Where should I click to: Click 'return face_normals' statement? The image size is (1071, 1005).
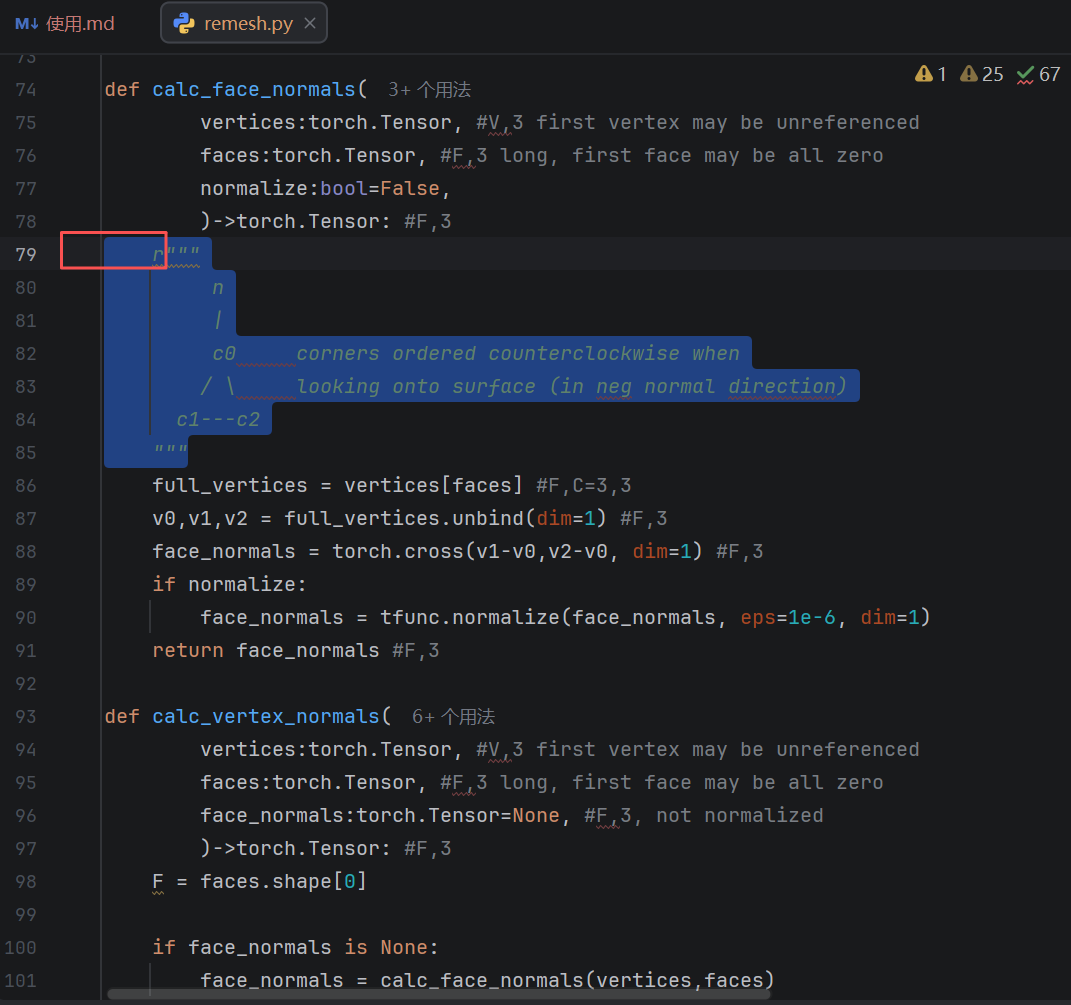(x=266, y=650)
